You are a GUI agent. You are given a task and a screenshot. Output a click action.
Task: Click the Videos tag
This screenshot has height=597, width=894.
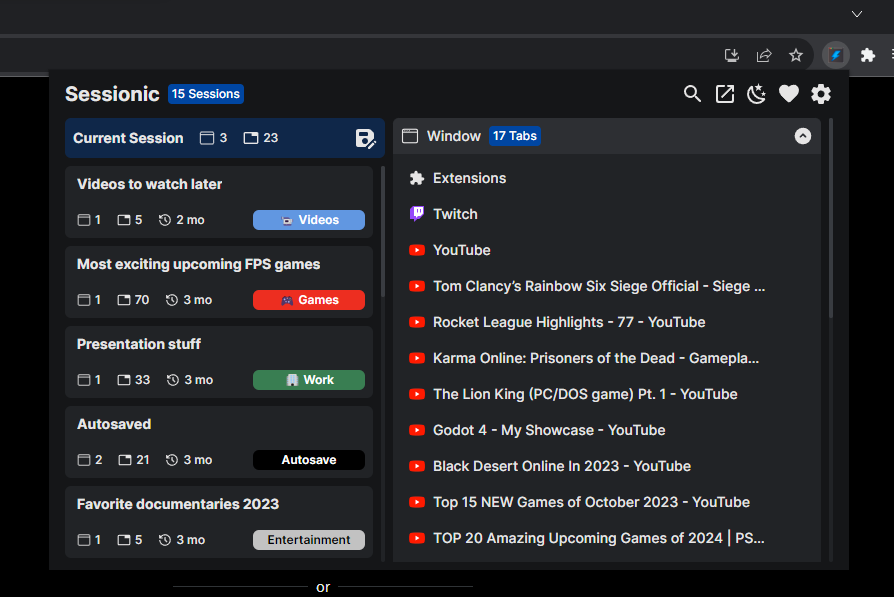tap(309, 220)
